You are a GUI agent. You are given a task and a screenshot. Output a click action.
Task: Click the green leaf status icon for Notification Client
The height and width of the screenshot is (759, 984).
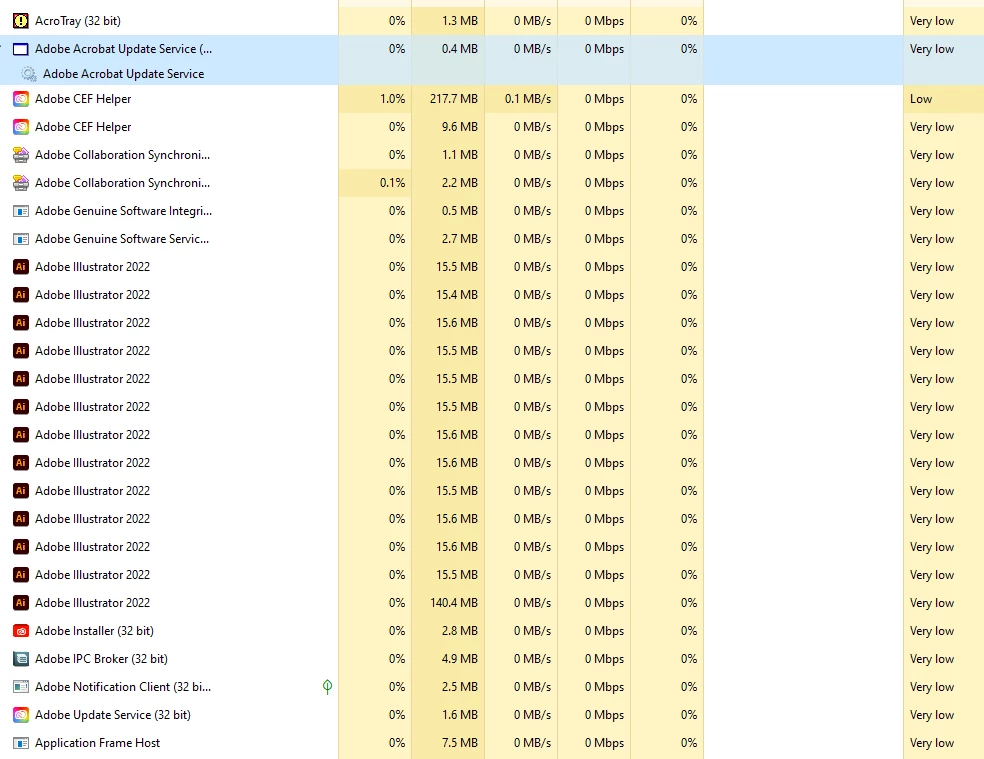[x=327, y=687]
